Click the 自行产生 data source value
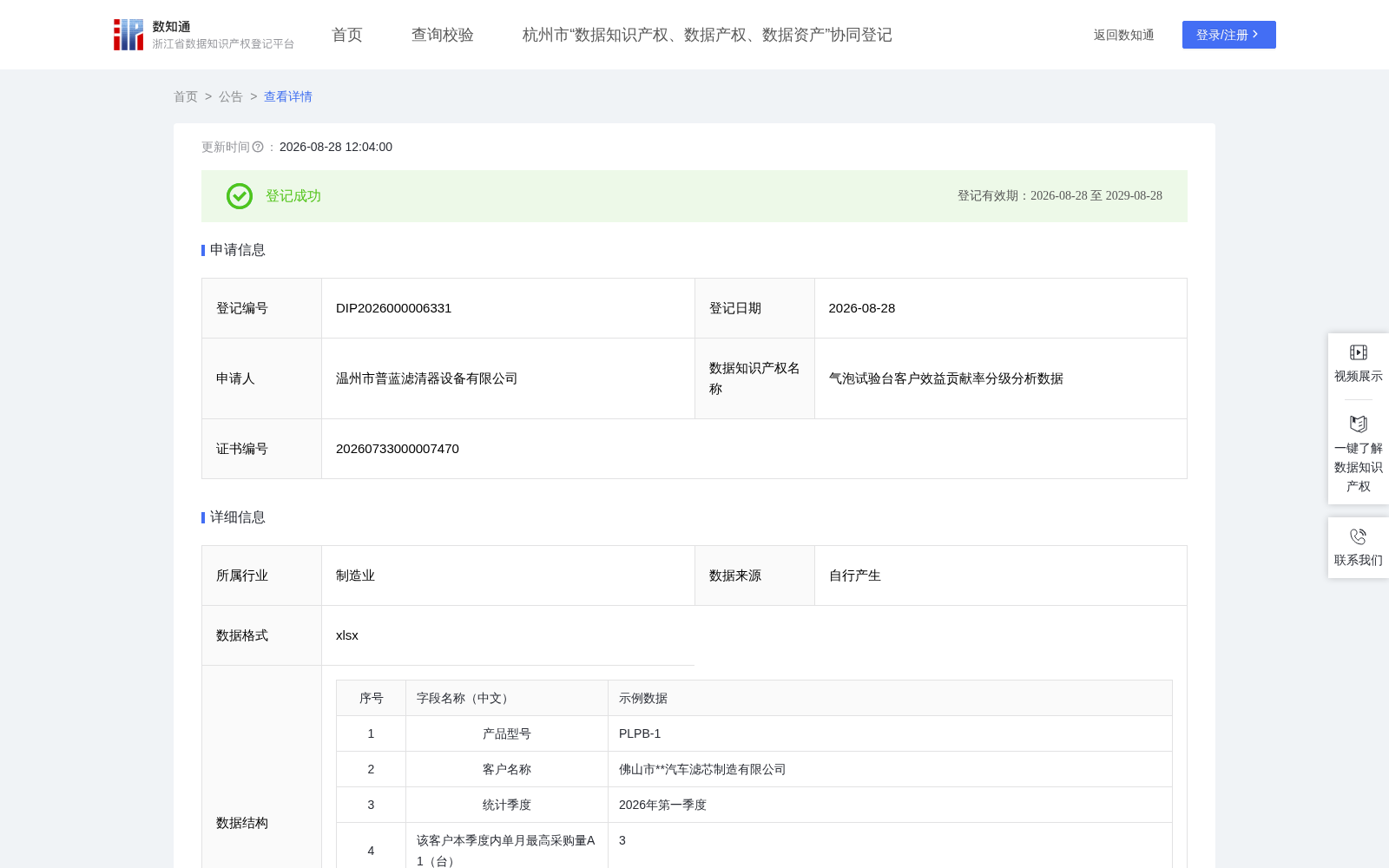 point(855,575)
